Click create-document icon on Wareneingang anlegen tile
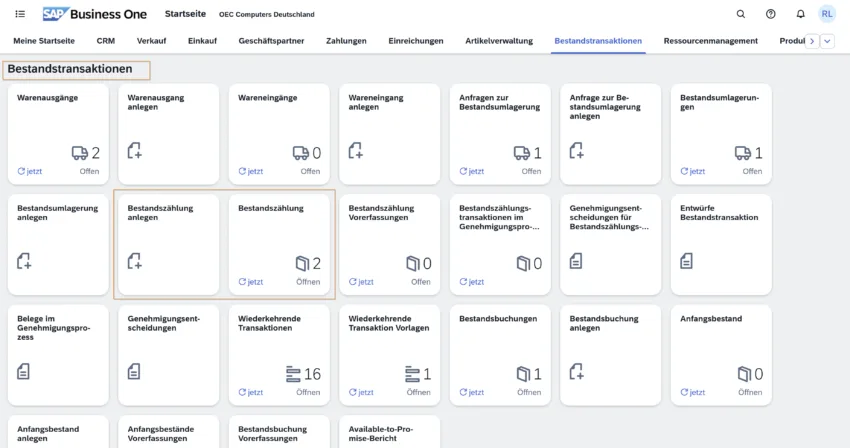850x448 pixels. tap(356, 150)
